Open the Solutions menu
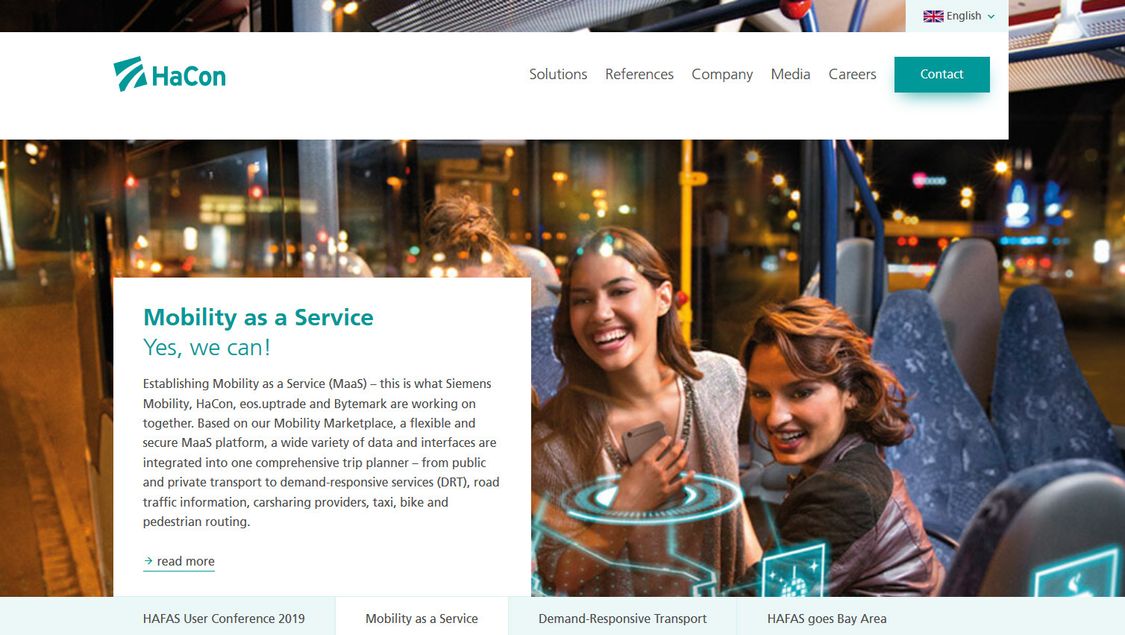Viewport: 1125px width, 635px height. (x=557, y=74)
